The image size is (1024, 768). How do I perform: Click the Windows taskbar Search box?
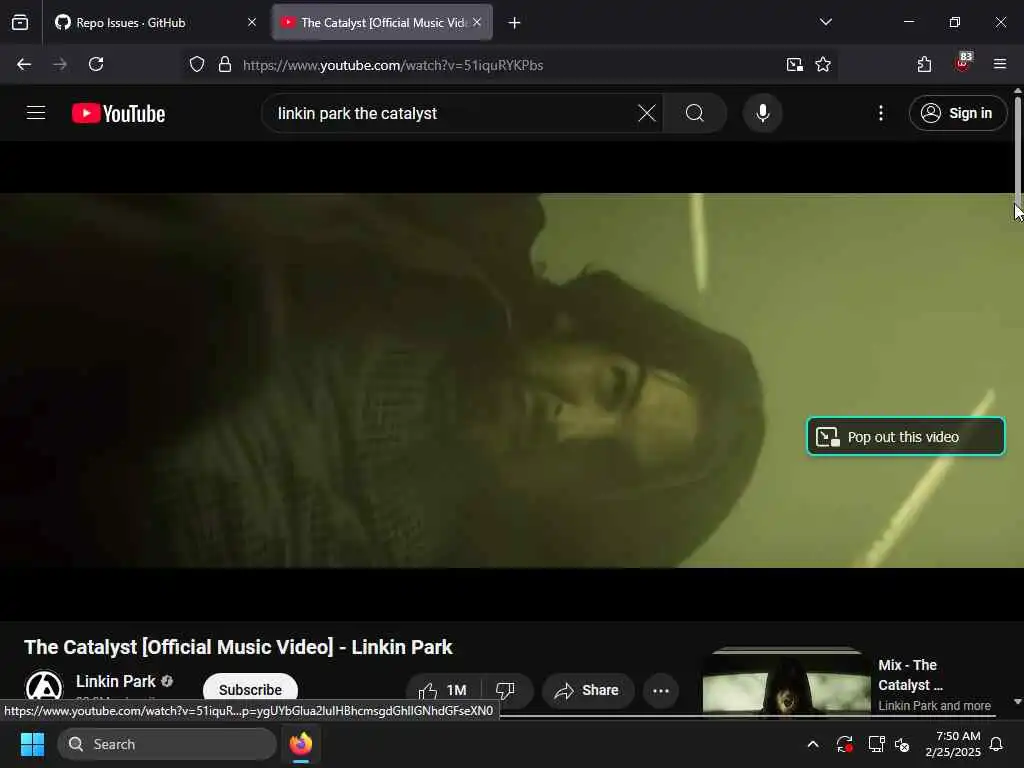coord(167,744)
